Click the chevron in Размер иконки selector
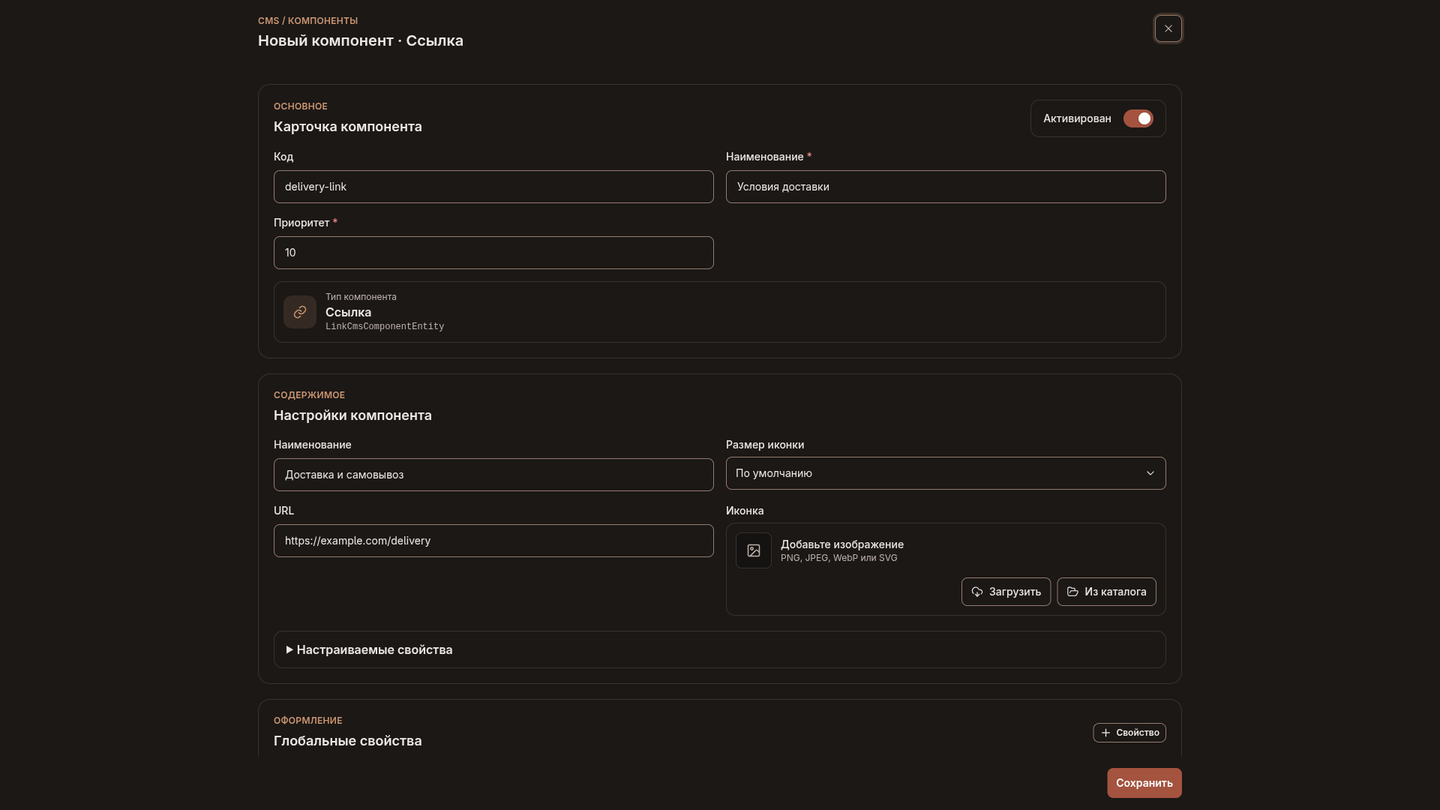Image resolution: width=1440 pixels, height=810 pixels. [x=1150, y=473]
